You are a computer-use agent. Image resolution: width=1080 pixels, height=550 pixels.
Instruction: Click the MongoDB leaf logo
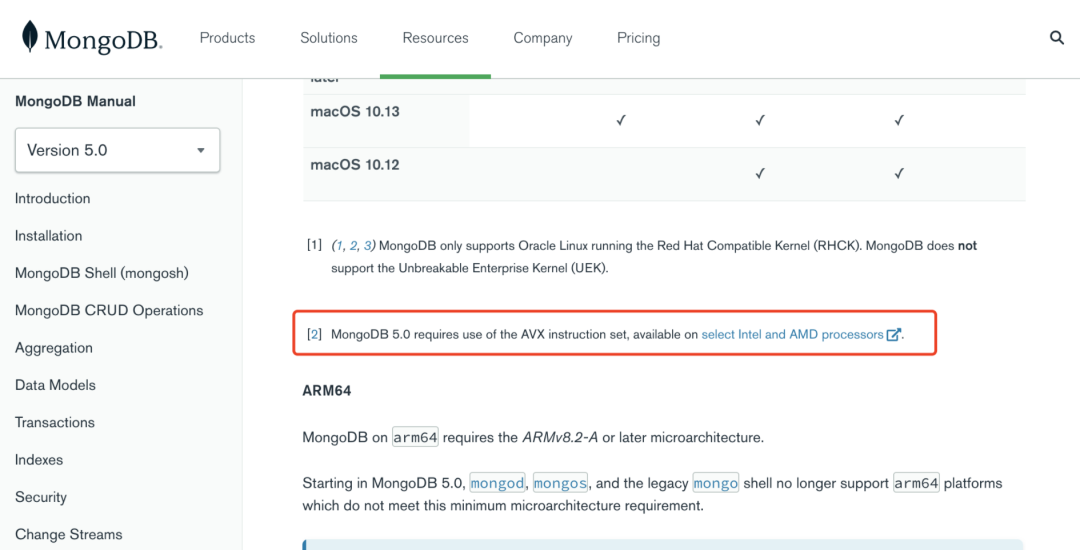(30, 36)
